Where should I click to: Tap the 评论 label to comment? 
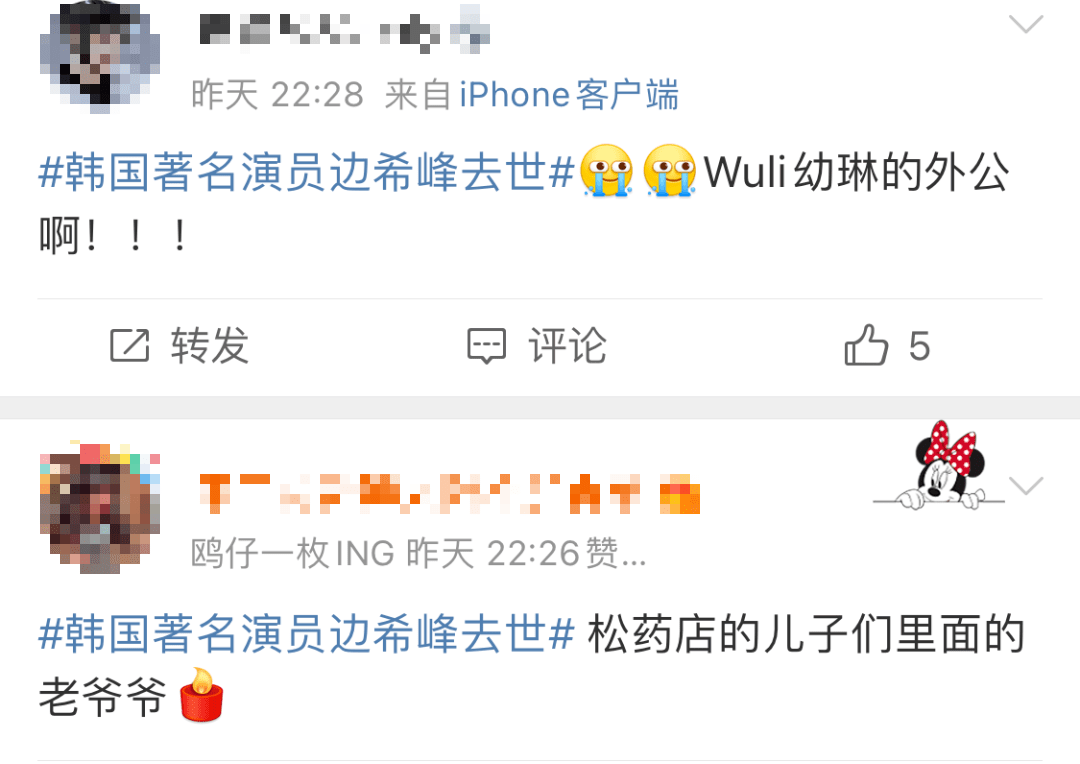[568, 345]
